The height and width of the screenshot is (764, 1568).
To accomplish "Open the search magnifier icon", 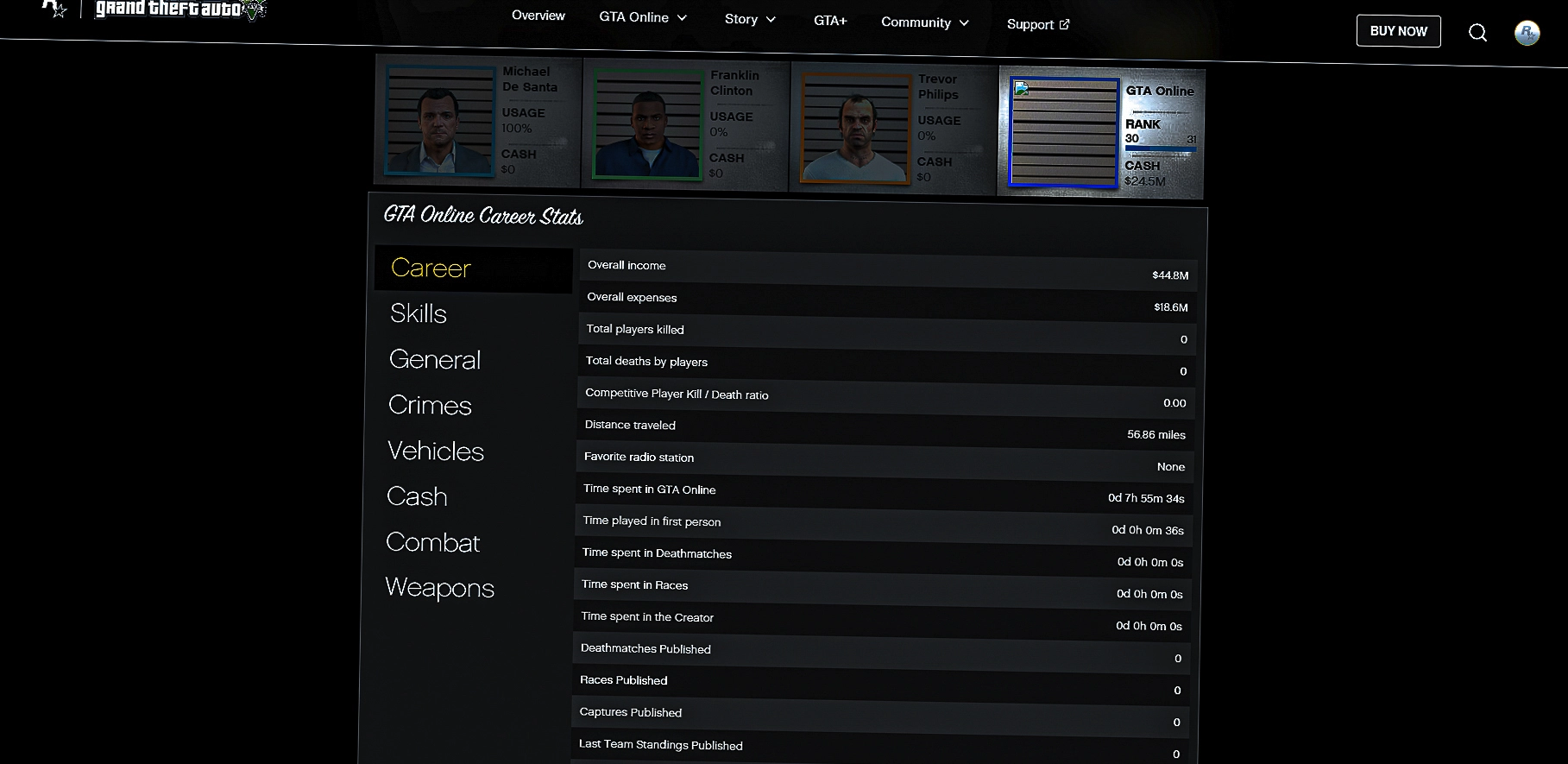I will click(x=1477, y=33).
